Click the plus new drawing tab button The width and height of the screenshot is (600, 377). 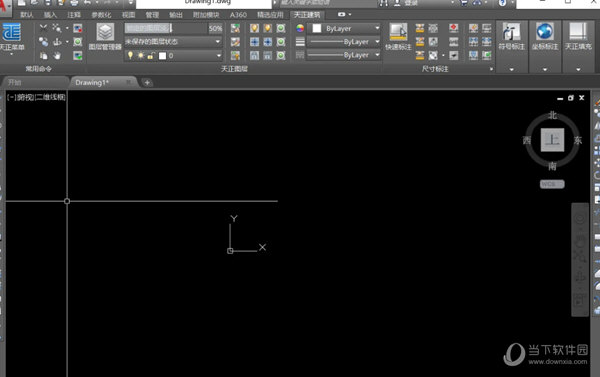147,82
